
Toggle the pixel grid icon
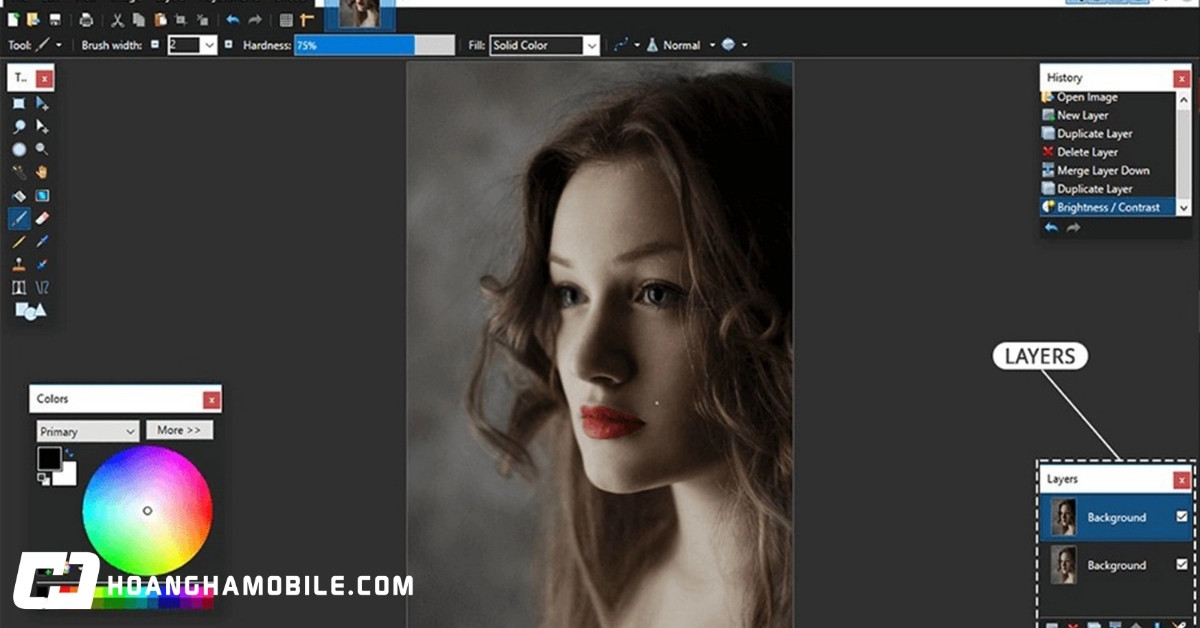(x=287, y=19)
